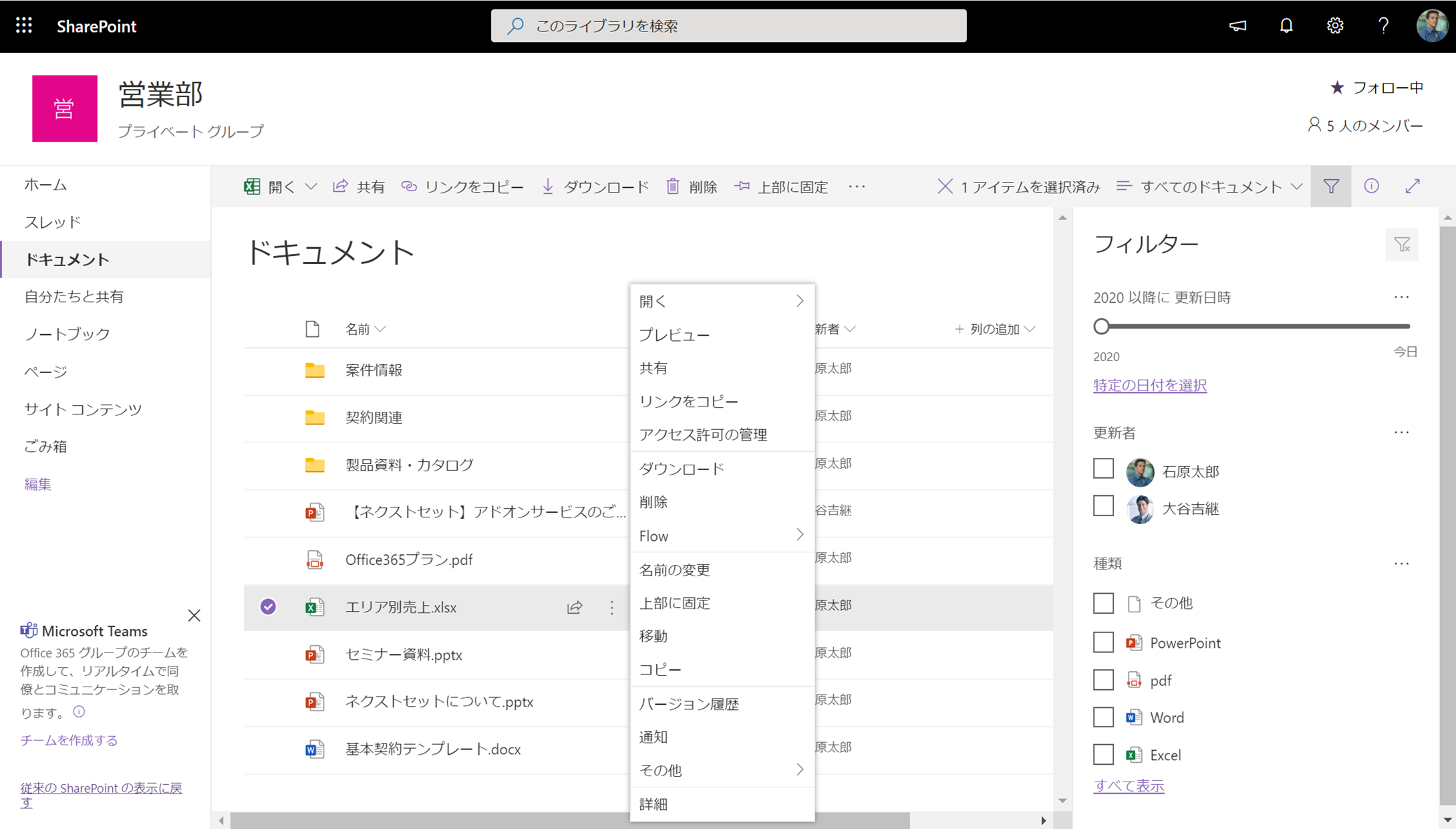1456x829 pixels.
Task: Toggle the filter pane funnel icon
Action: click(1331, 187)
